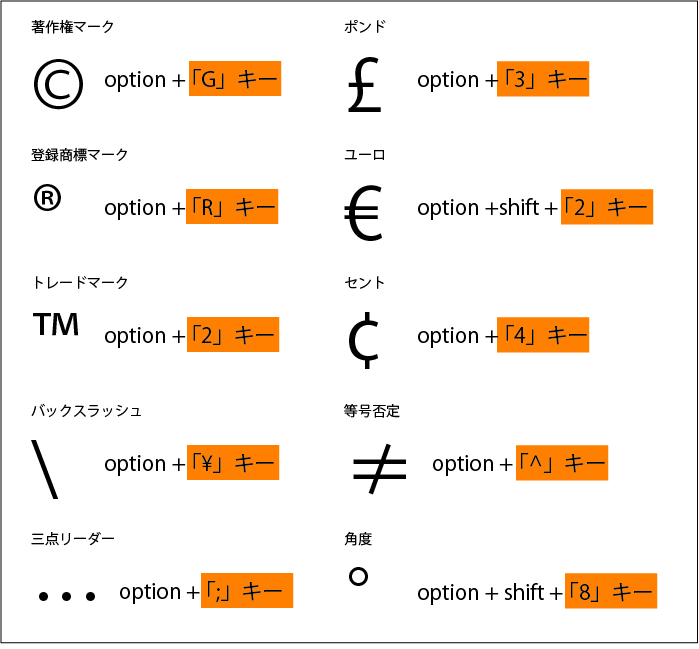699x649 pixels.
Task: Click the registered trademark ® symbol
Action: click(47, 198)
